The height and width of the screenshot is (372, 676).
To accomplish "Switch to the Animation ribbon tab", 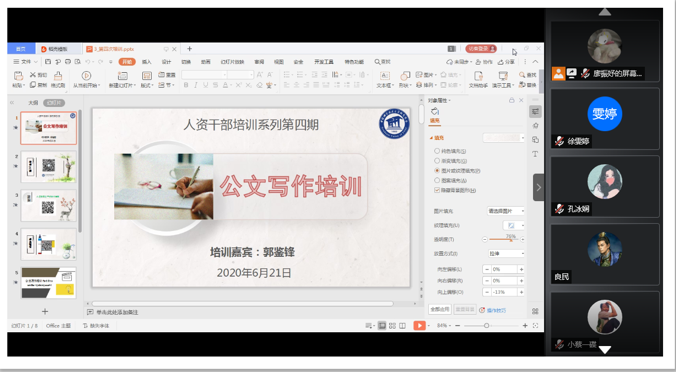I will [206, 62].
